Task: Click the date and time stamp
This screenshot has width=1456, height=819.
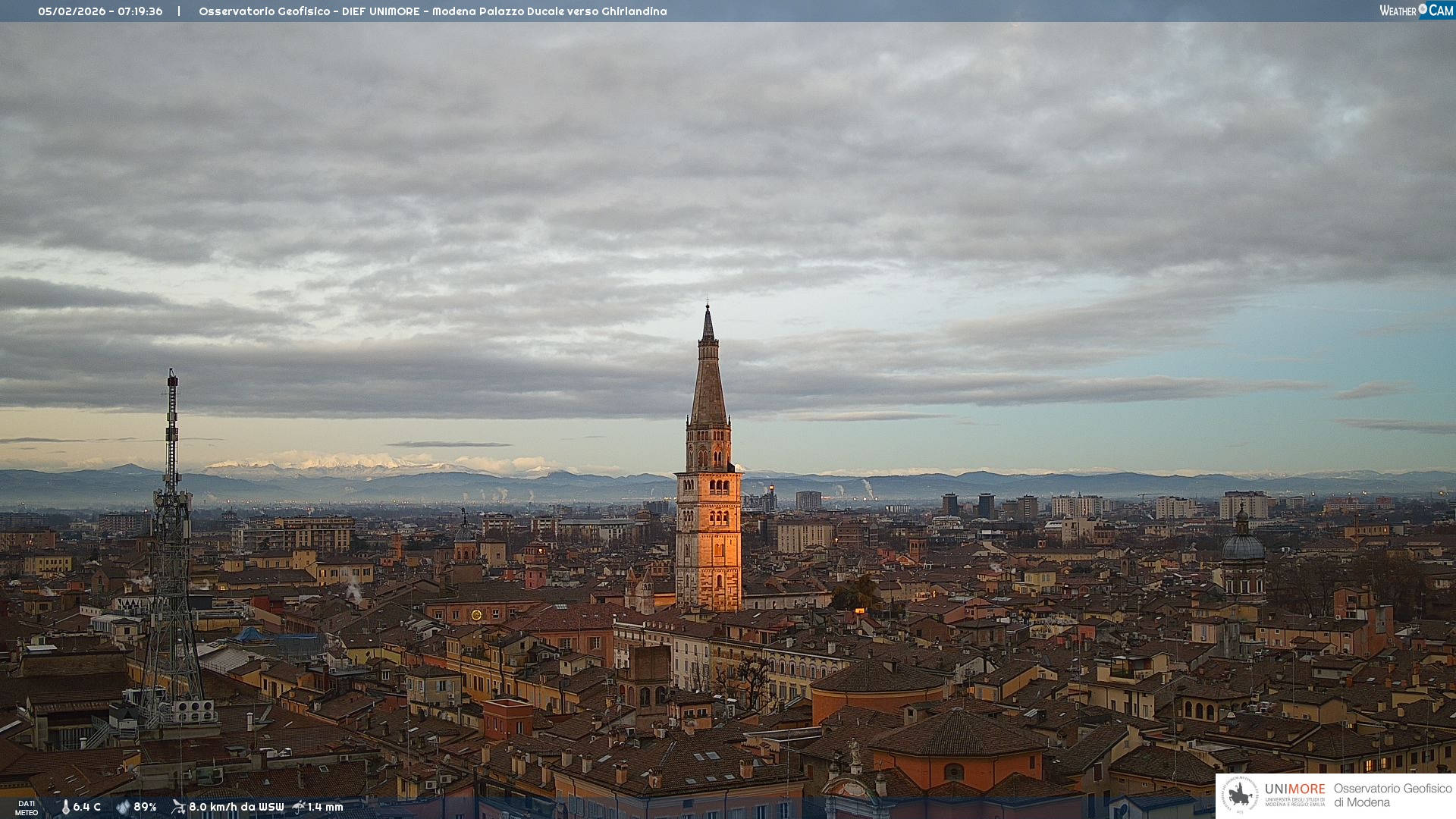Action: (x=100, y=11)
